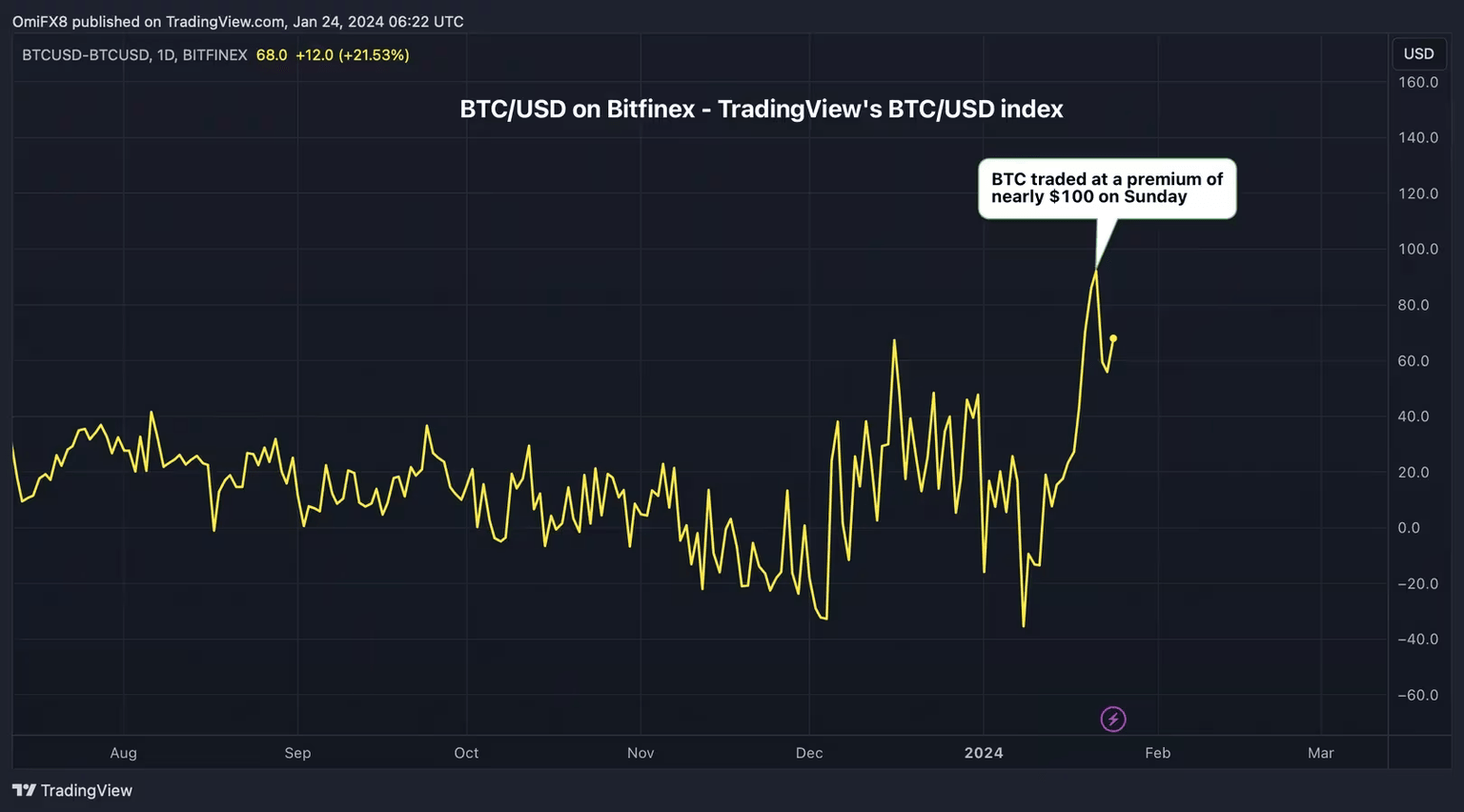Click the Feb label on time axis
The width and height of the screenshot is (1464, 812).
pos(1157,753)
